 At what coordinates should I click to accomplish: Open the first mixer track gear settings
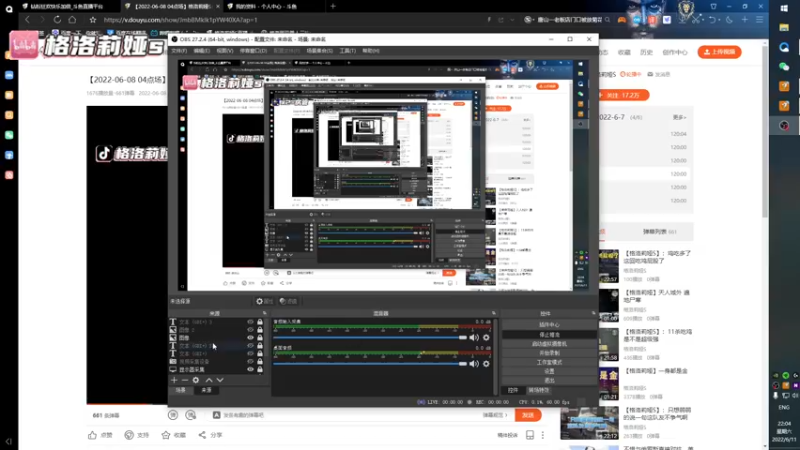pos(486,337)
